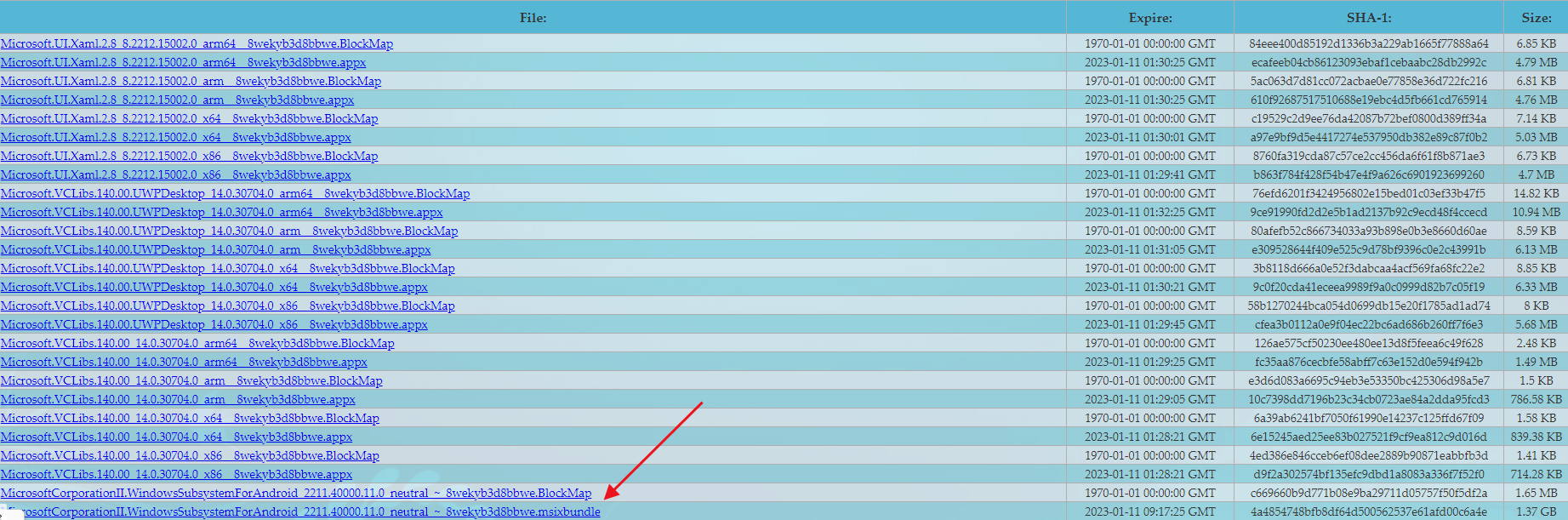Click expire time 2023-01-11 01:32:25 GMT
Viewport: 1568px width, 520px height.
[x=1150, y=212]
